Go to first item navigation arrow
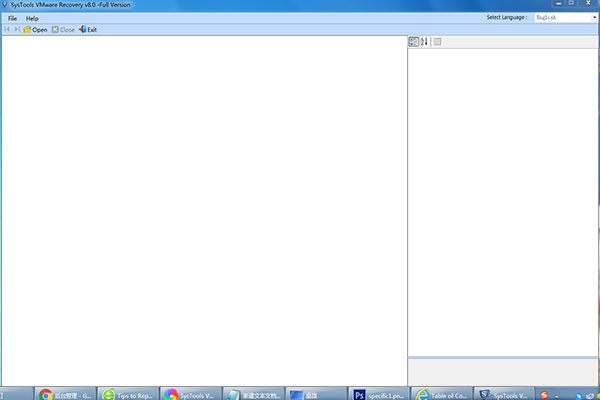Viewport: 600px width, 400px height. 7,29
